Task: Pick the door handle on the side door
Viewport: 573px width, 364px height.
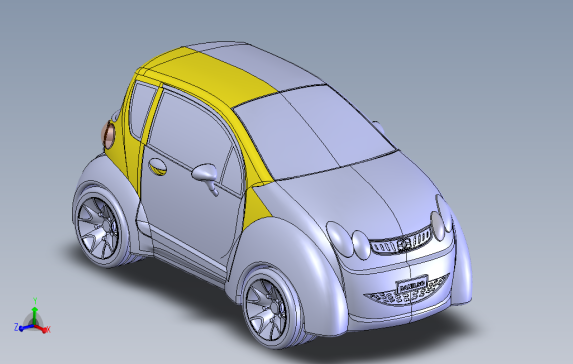Action: [x=158, y=167]
